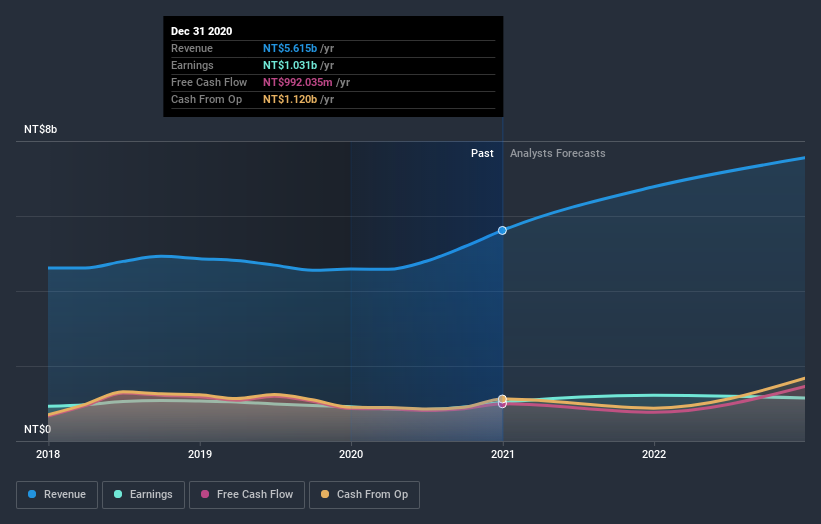
Task: Toggle the Revenue legend button
Action: click(x=57, y=495)
